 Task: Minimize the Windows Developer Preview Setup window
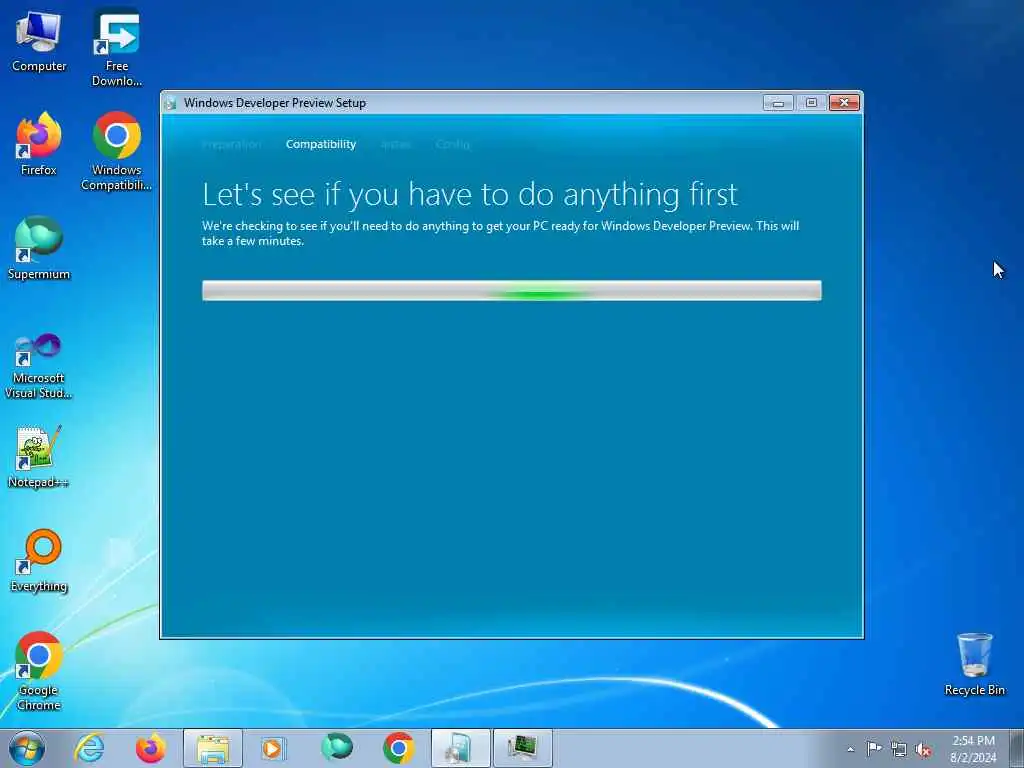tap(778, 103)
